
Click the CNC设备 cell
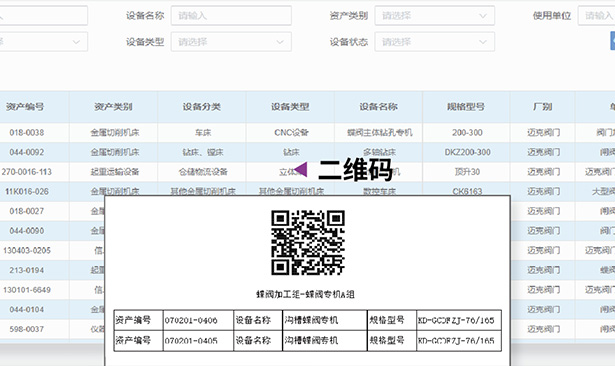[x=291, y=133]
